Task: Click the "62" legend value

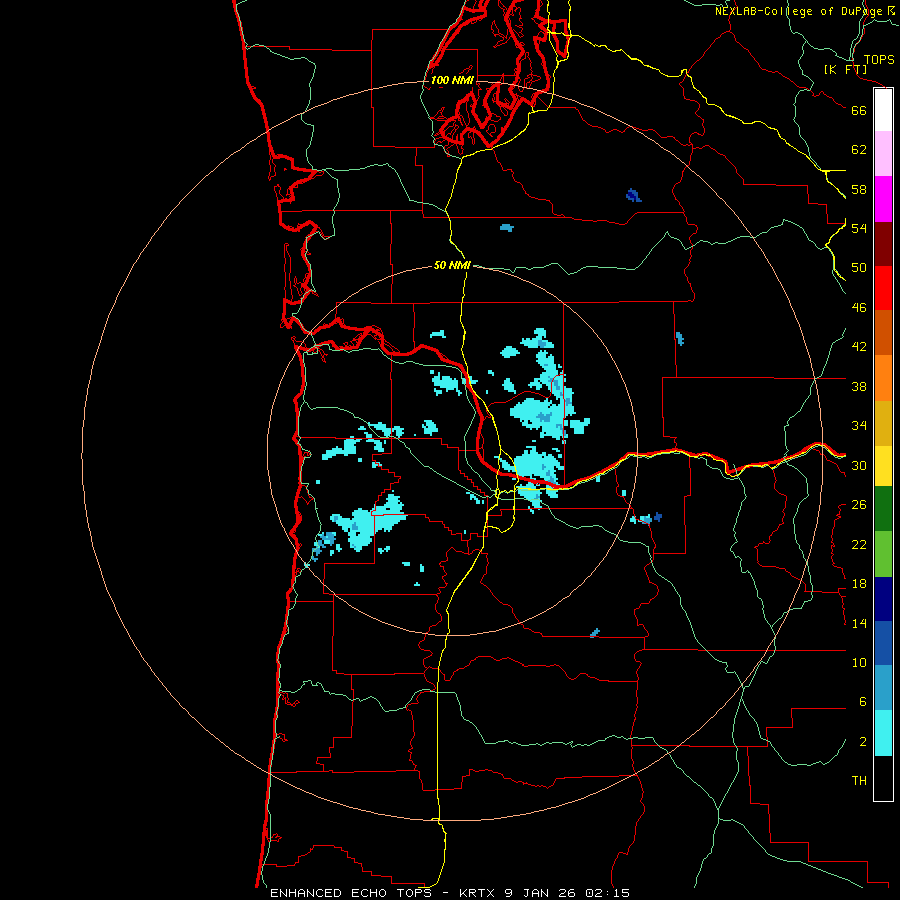Action: 859,150
